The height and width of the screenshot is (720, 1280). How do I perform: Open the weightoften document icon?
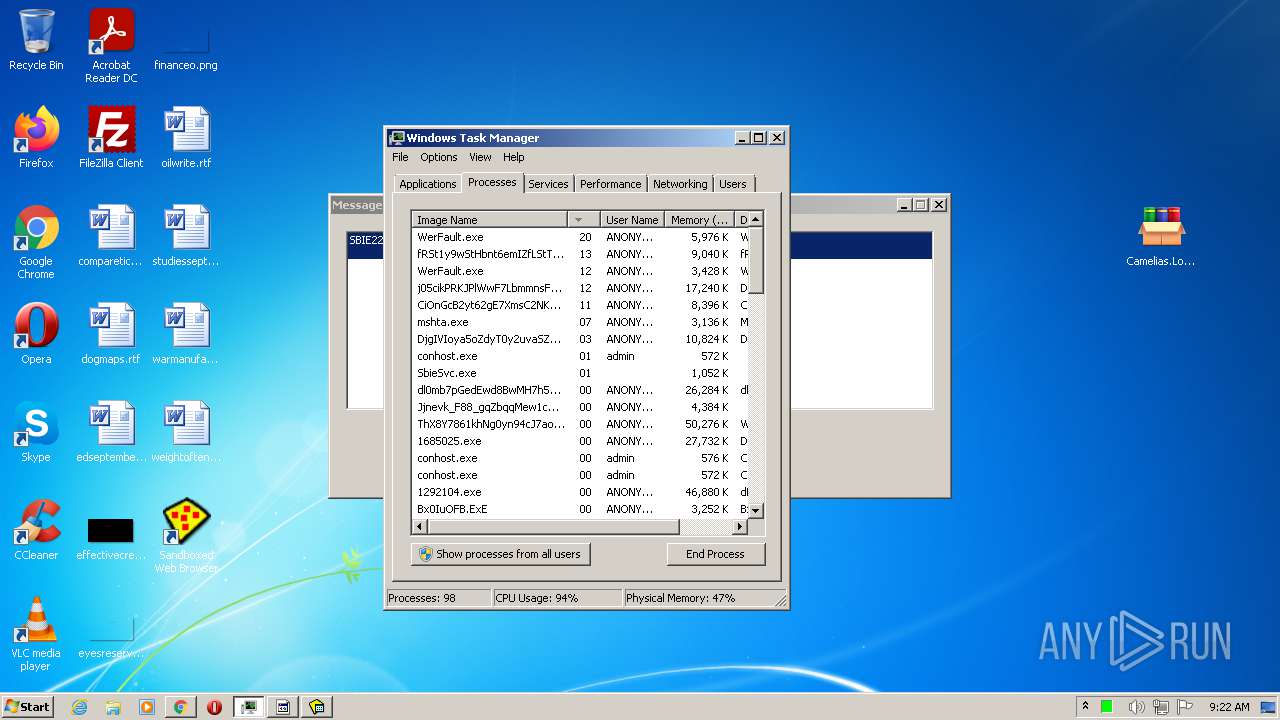point(186,432)
